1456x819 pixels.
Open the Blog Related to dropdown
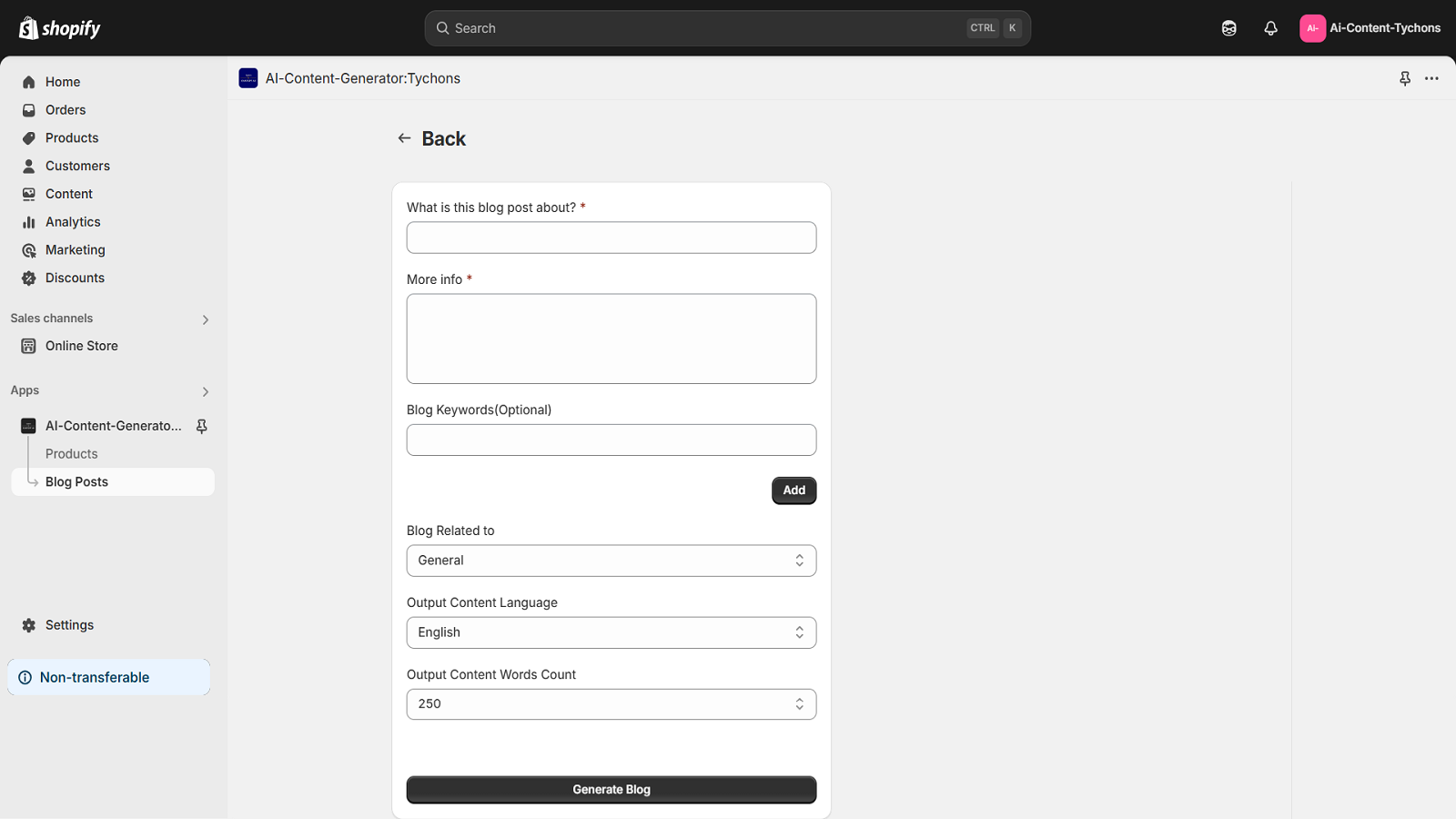point(612,561)
